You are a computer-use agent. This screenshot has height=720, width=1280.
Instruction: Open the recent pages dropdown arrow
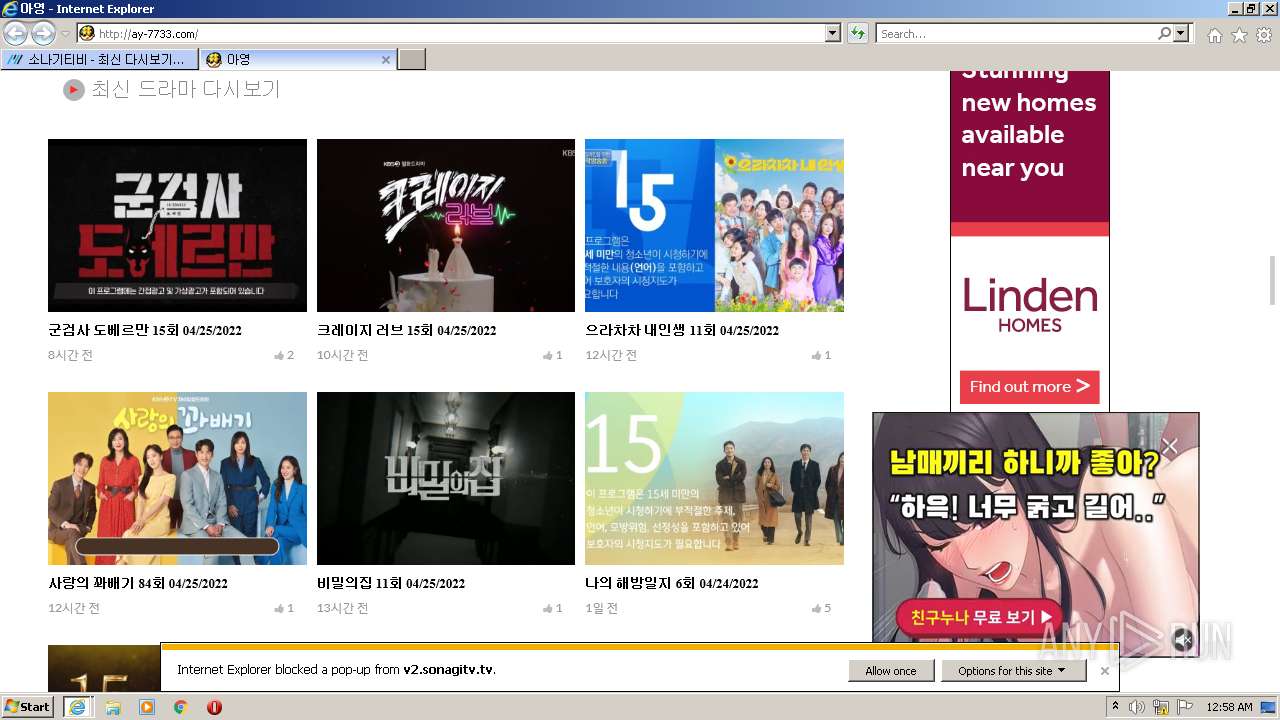tap(66, 34)
